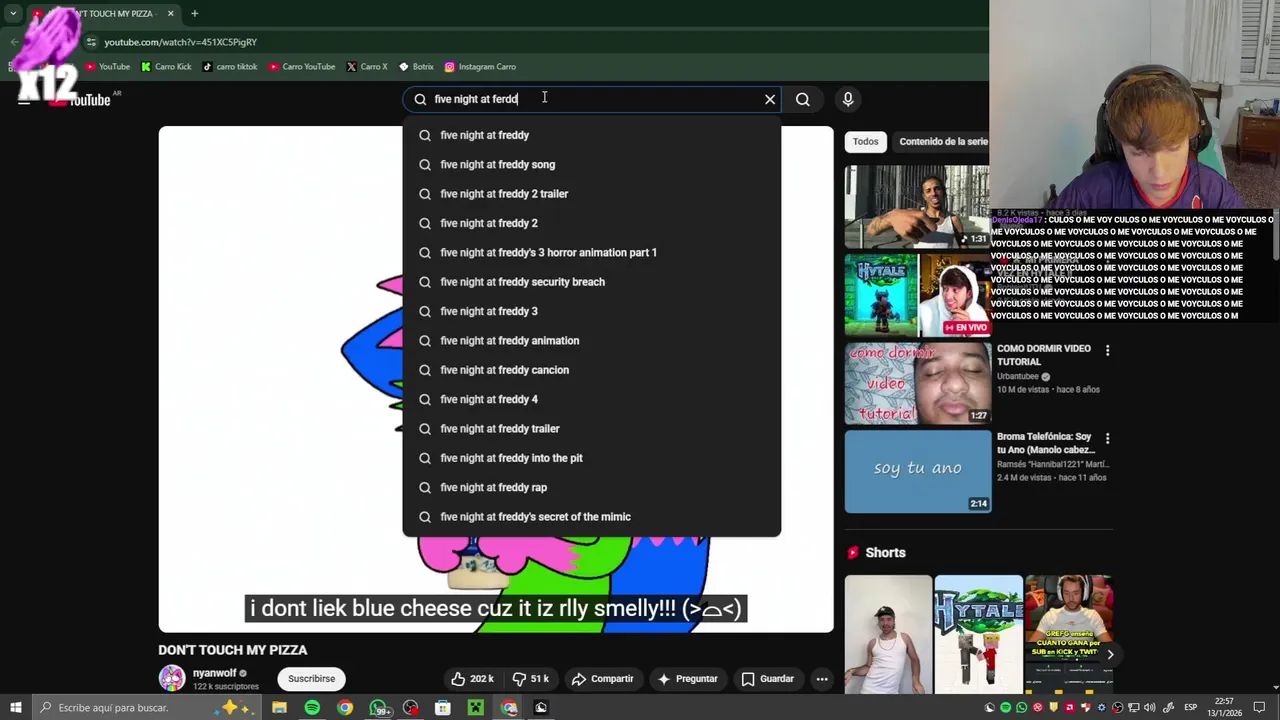Click the nyanwolf channel name
Viewport: 1280px width, 720px height.
tap(214, 673)
